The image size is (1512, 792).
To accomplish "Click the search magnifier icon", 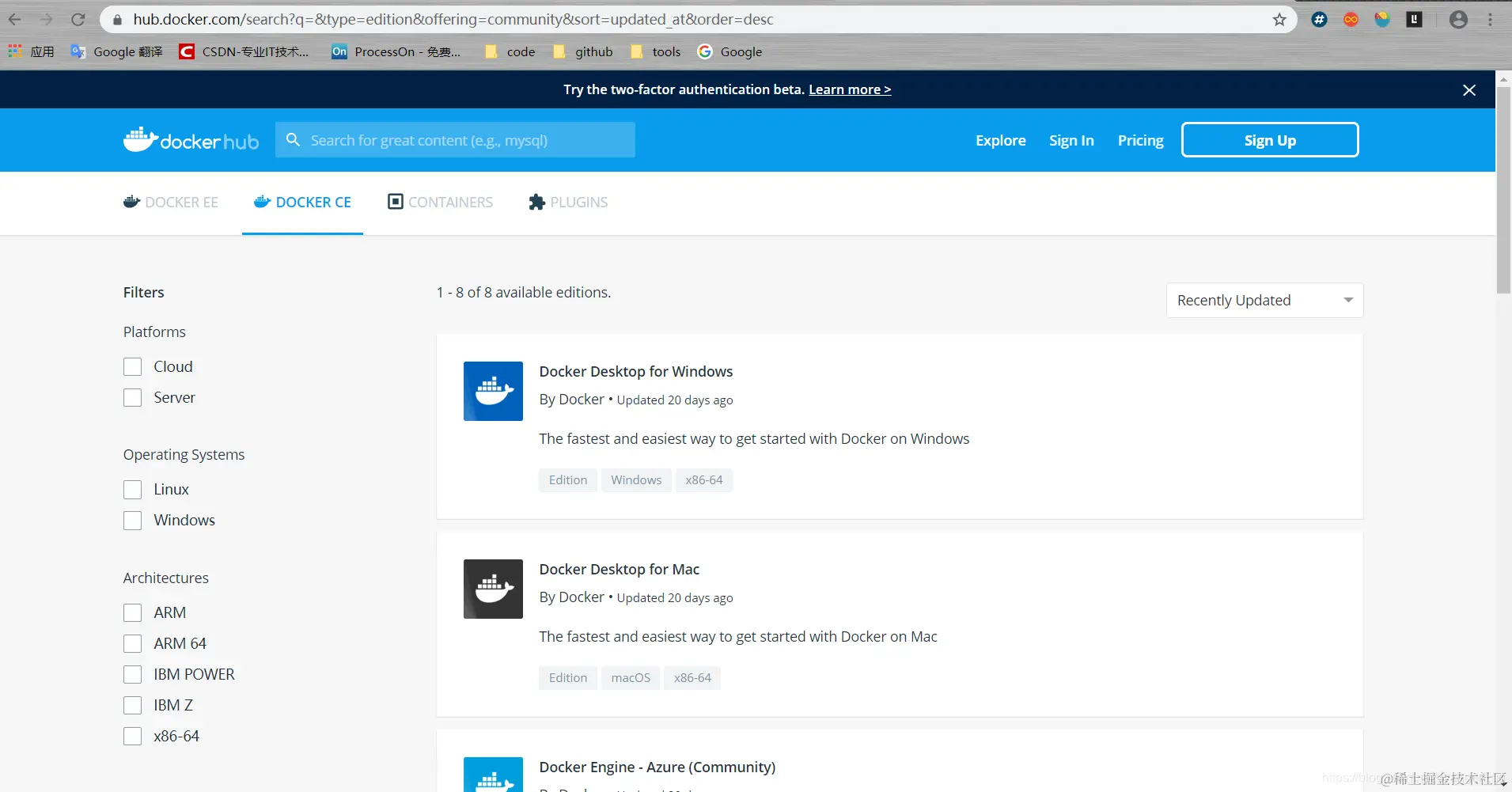I will point(293,140).
